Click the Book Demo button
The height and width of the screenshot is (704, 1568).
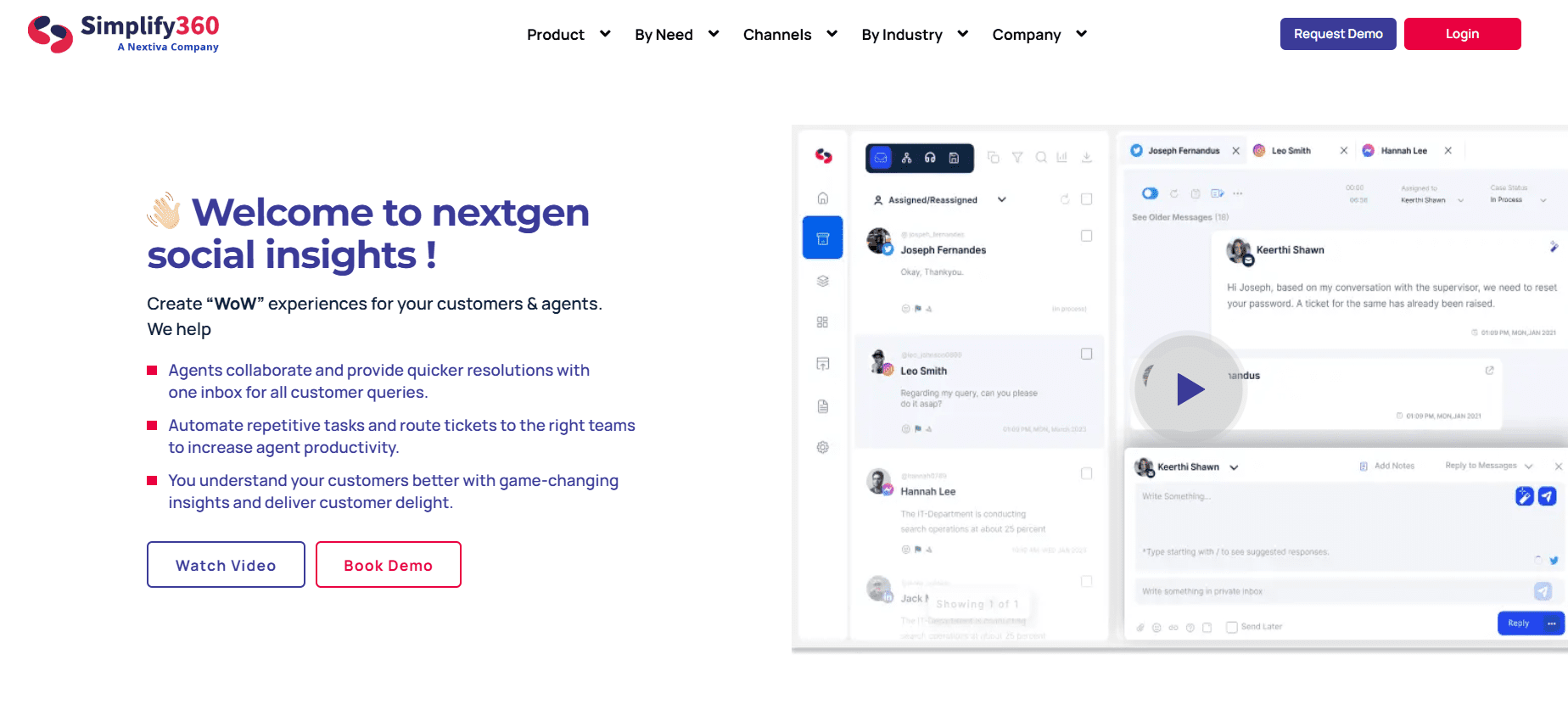coord(388,564)
